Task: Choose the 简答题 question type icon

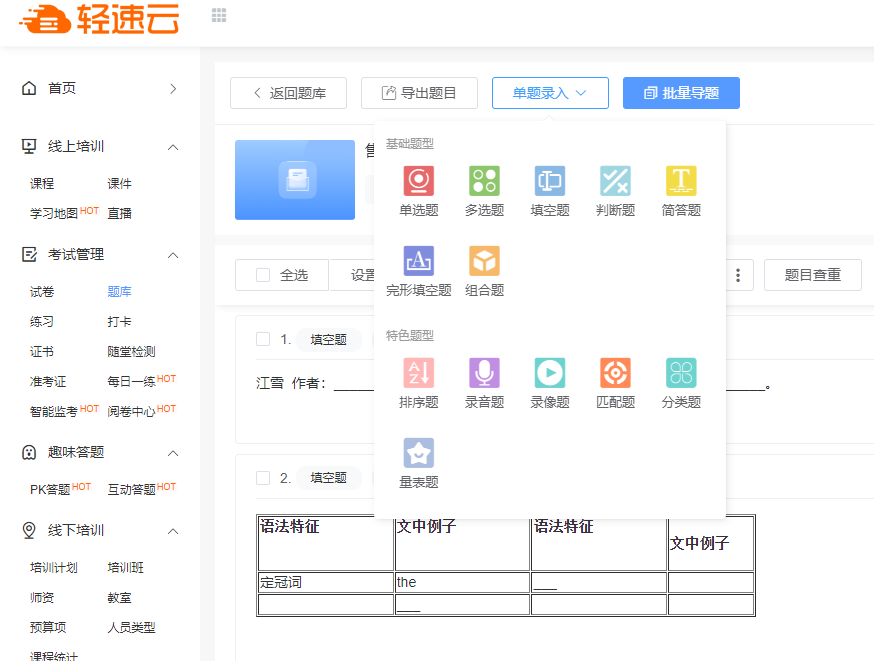Action: coord(681,181)
